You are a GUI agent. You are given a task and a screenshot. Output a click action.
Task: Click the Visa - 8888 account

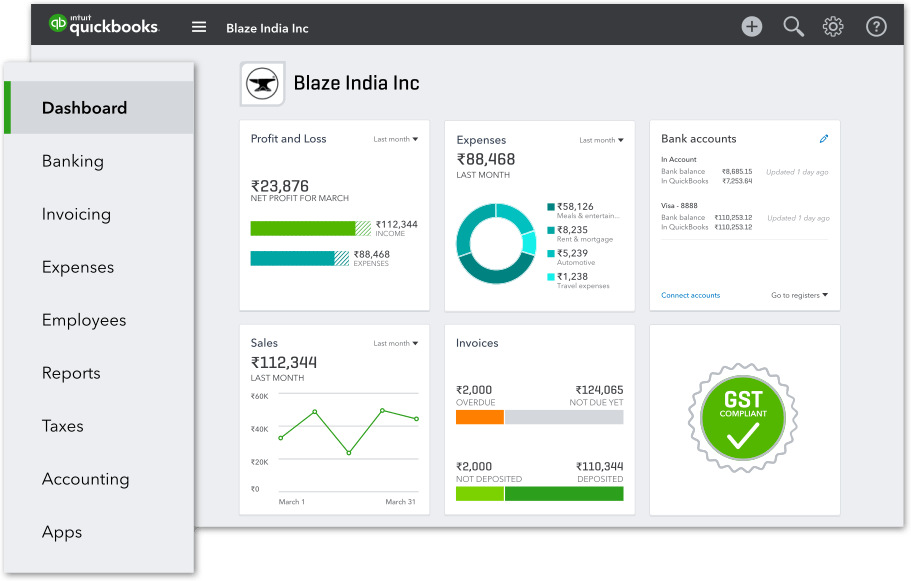click(679, 206)
